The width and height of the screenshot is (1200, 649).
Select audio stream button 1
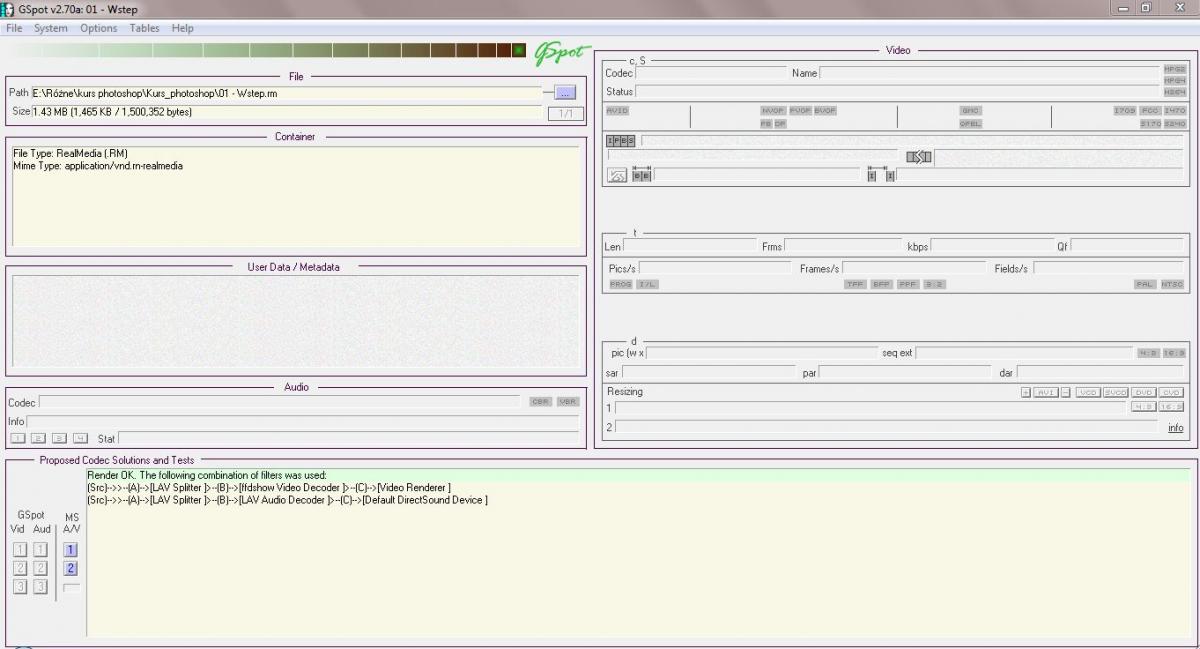[x=18, y=438]
